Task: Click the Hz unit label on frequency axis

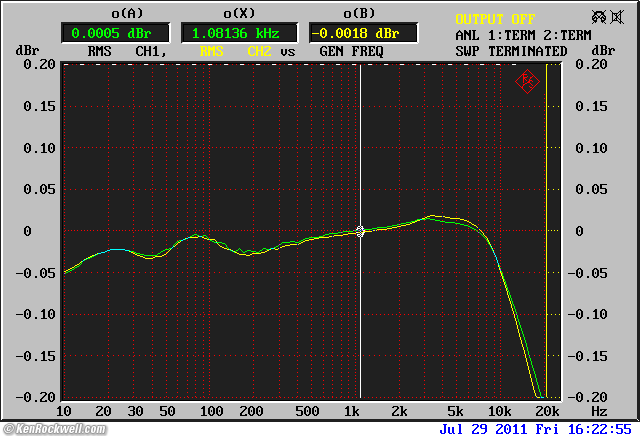Action: (599, 411)
